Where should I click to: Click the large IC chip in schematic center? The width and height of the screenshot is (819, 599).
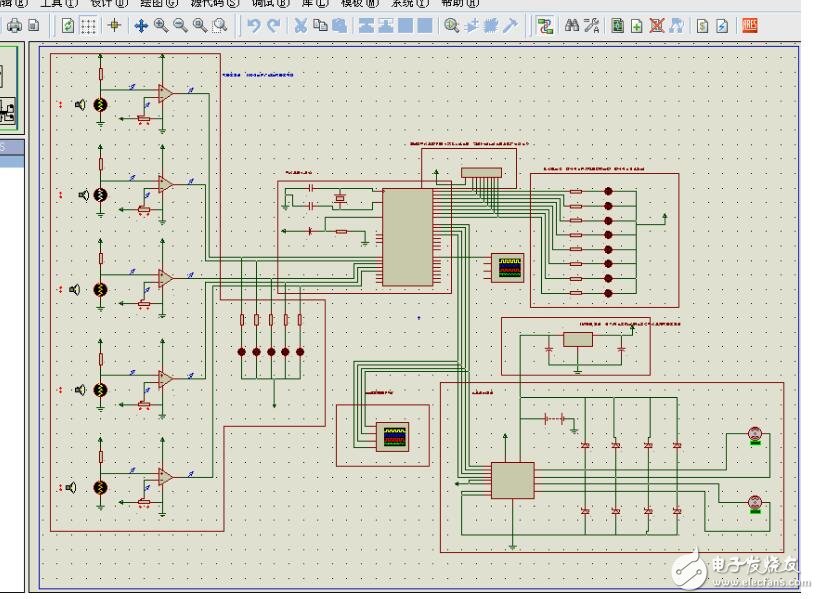pos(407,237)
